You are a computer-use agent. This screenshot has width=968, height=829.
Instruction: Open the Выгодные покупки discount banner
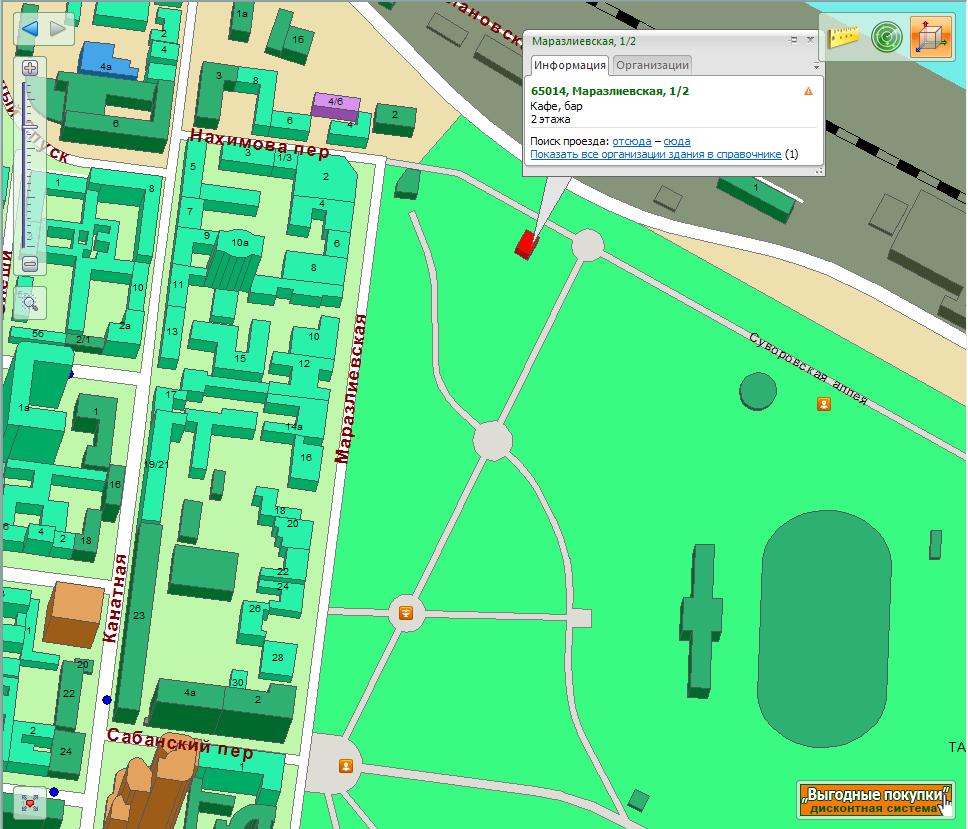875,799
